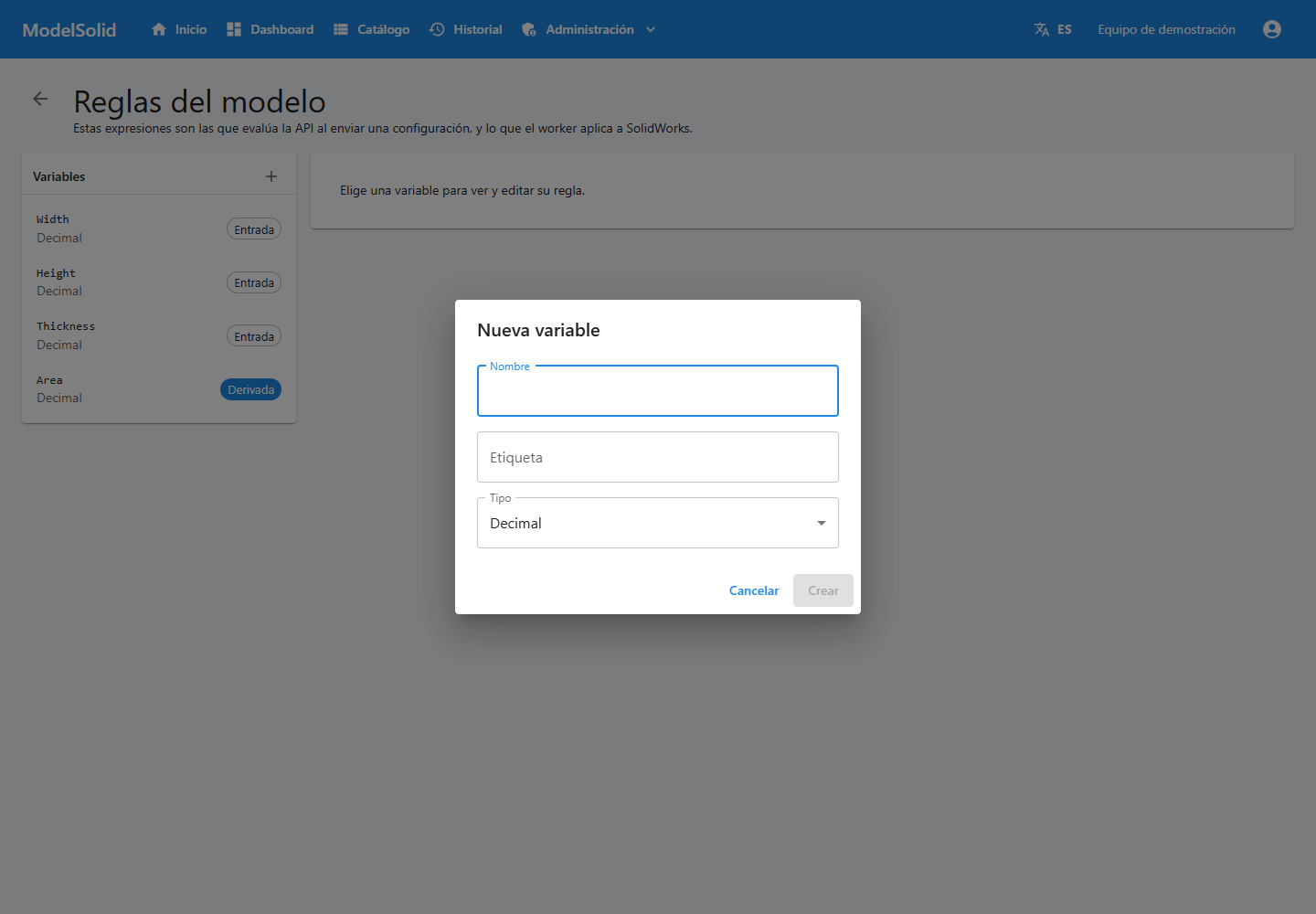Click the Crear button
This screenshot has width=1316, height=914.
coord(823,590)
